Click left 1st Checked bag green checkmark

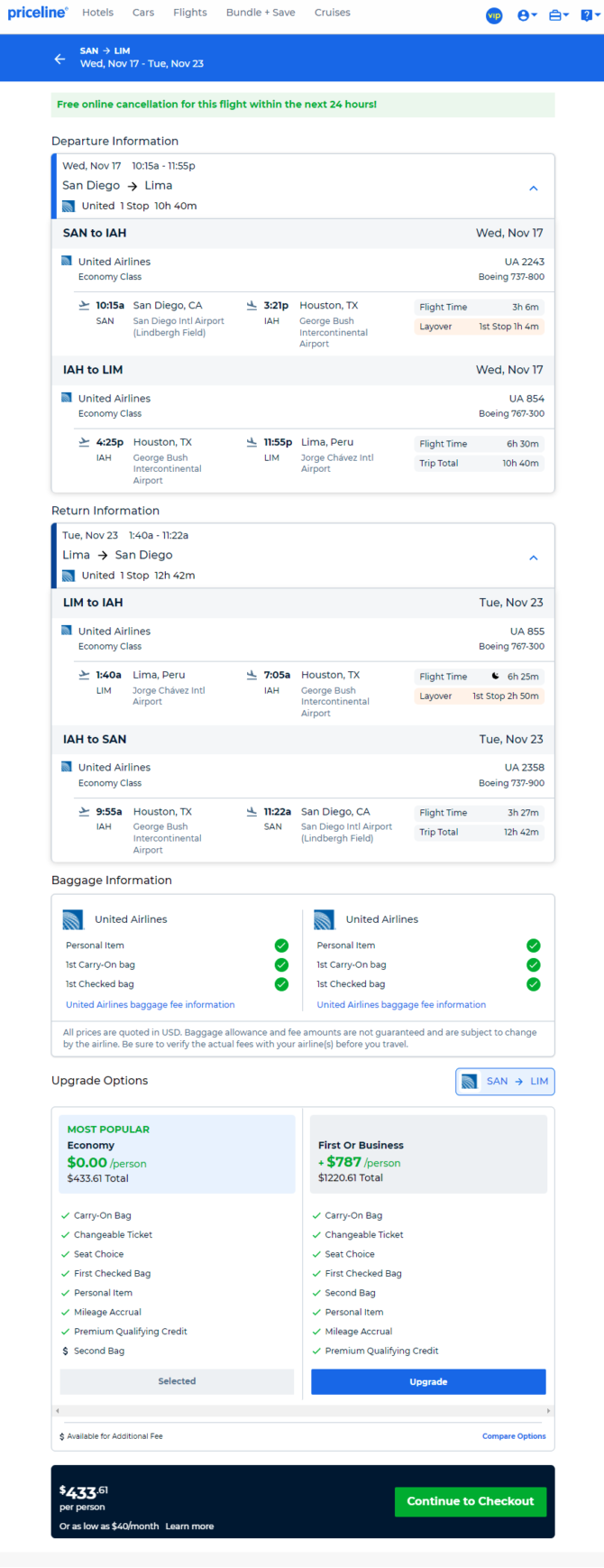(x=281, y=984)
